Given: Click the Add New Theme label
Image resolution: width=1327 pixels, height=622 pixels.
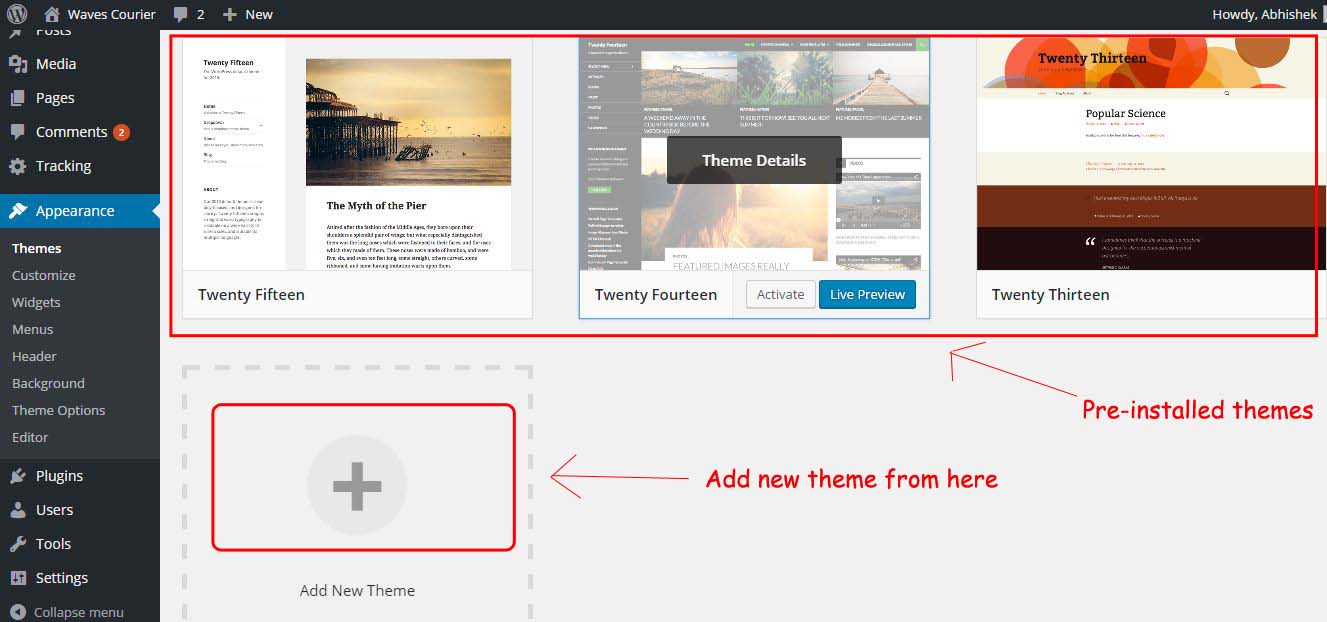Looking at the screenshot, I should tap(357, 590).
